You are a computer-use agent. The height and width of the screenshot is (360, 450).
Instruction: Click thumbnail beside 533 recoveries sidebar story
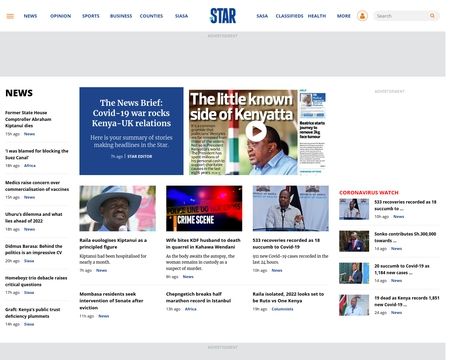[354, 209]
